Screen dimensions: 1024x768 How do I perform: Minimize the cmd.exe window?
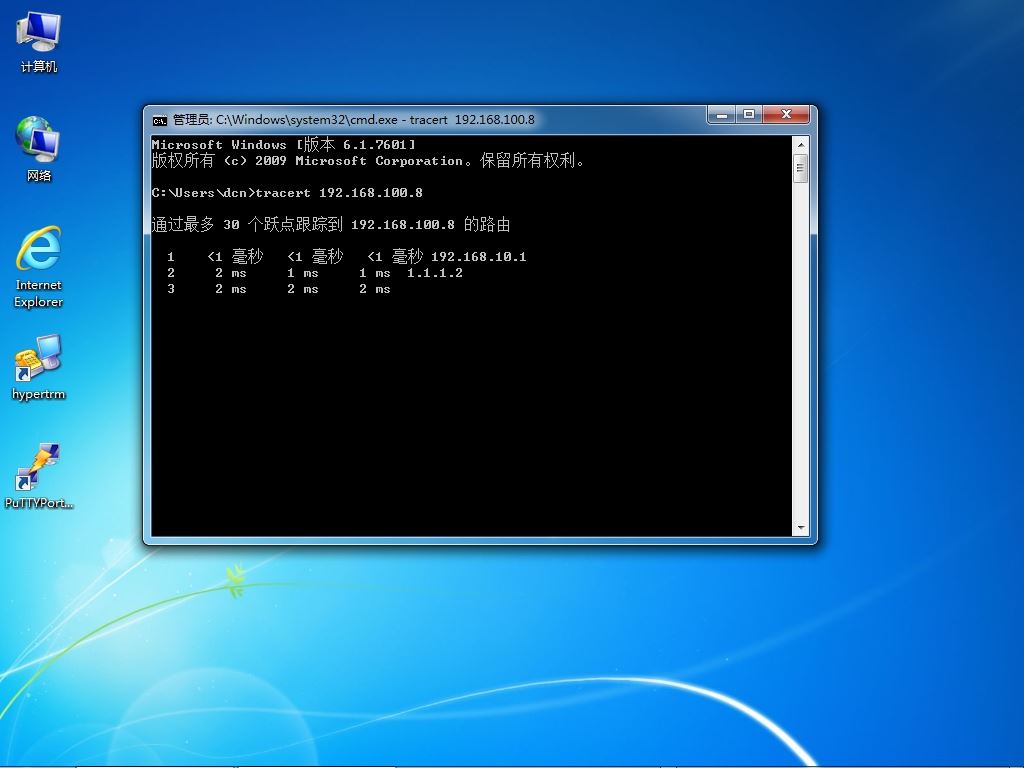pyautogui.click(x=722, y=115)
